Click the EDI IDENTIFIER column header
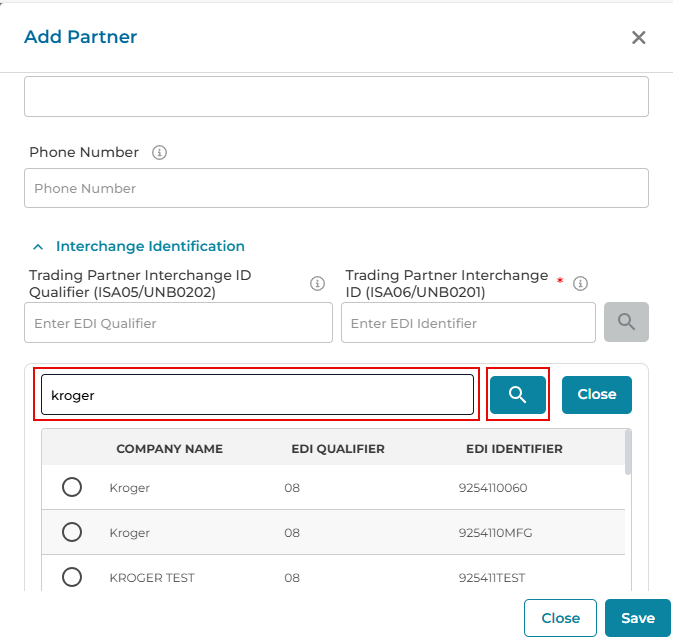Image resolution: width=673 pixels, height=642 pixels. [514, 449]
